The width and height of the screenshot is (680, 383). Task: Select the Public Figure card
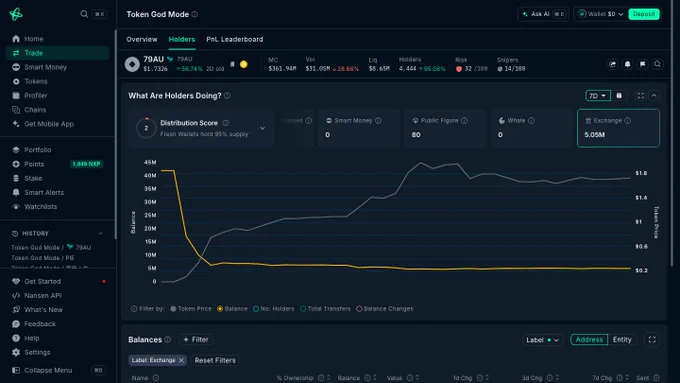point(445,128)
